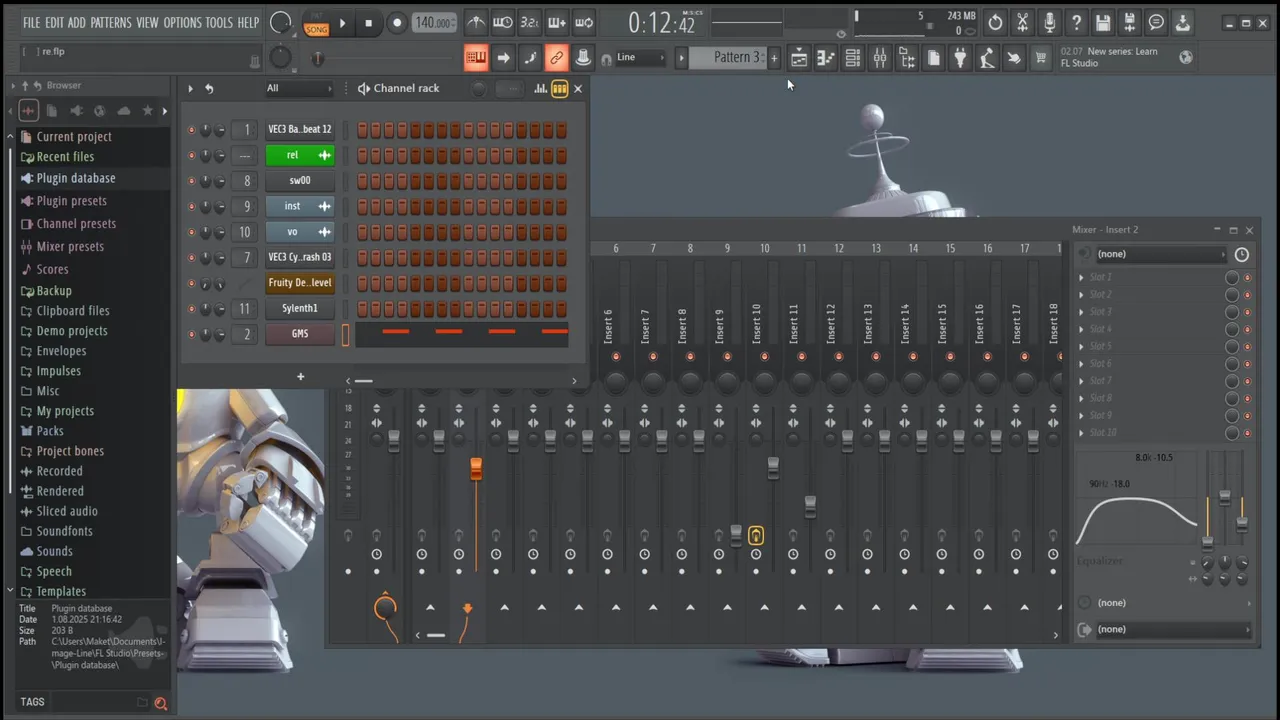Open the audio editor scissors icon

[x=1022, y=22]
